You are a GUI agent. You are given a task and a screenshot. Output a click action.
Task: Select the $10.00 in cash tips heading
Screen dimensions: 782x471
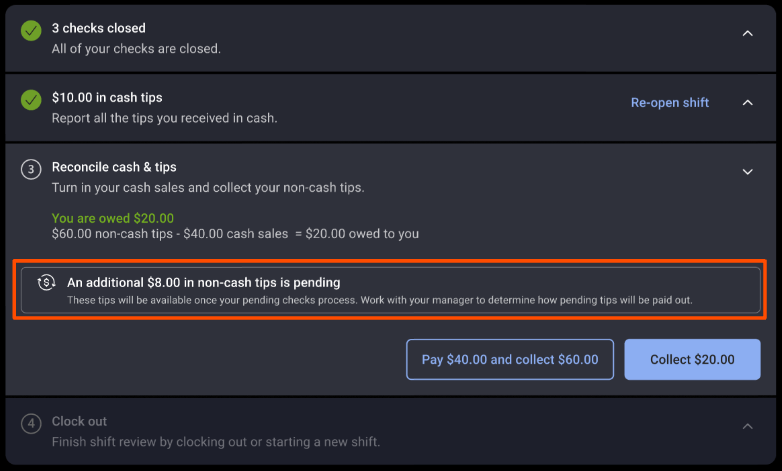click(x=107, y=98)
